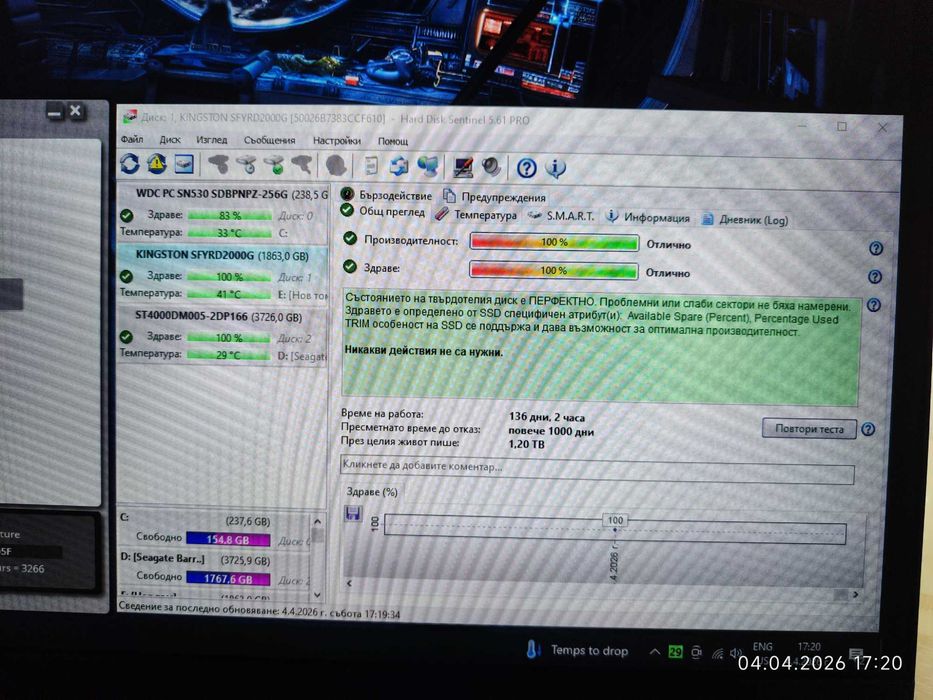Select the Общ преглед tab
933x700 pixels.
(x=383, y=212)
